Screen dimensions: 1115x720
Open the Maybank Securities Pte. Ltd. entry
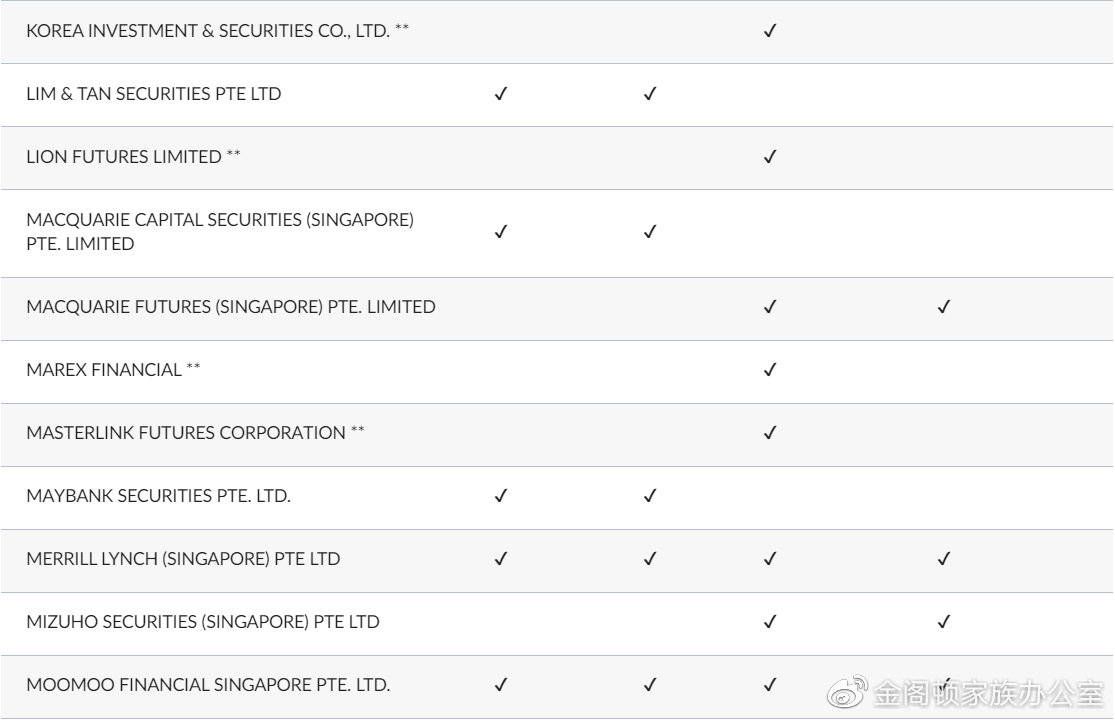(158, 496)
